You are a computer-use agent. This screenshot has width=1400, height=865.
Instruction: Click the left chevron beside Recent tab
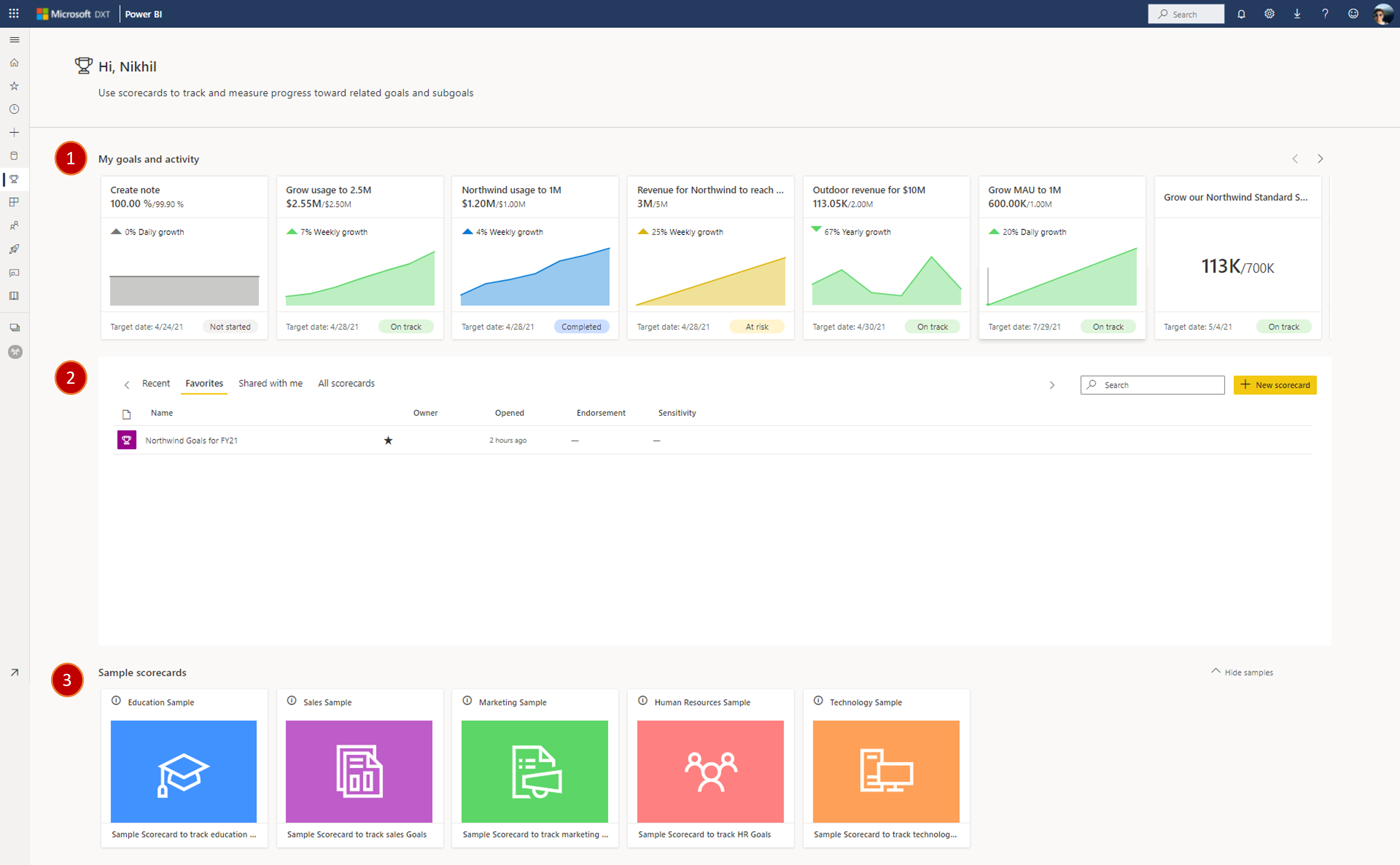[x=127, y=384]
